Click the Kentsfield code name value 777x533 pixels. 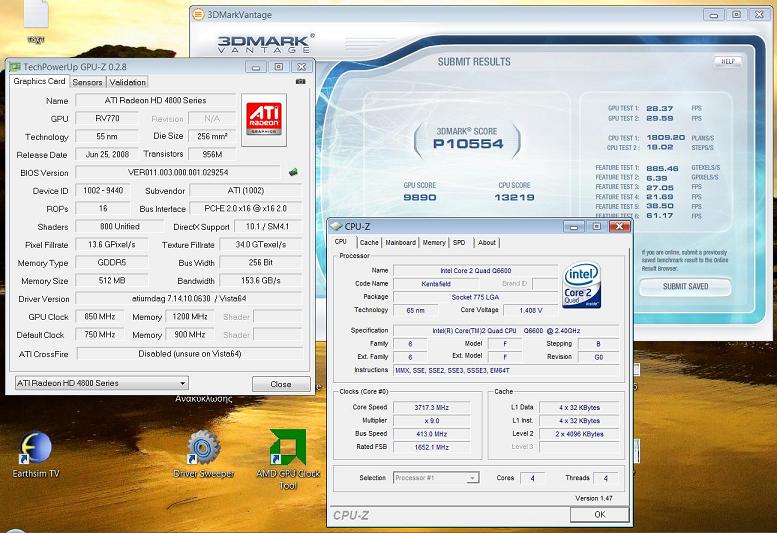coord(436,284)
